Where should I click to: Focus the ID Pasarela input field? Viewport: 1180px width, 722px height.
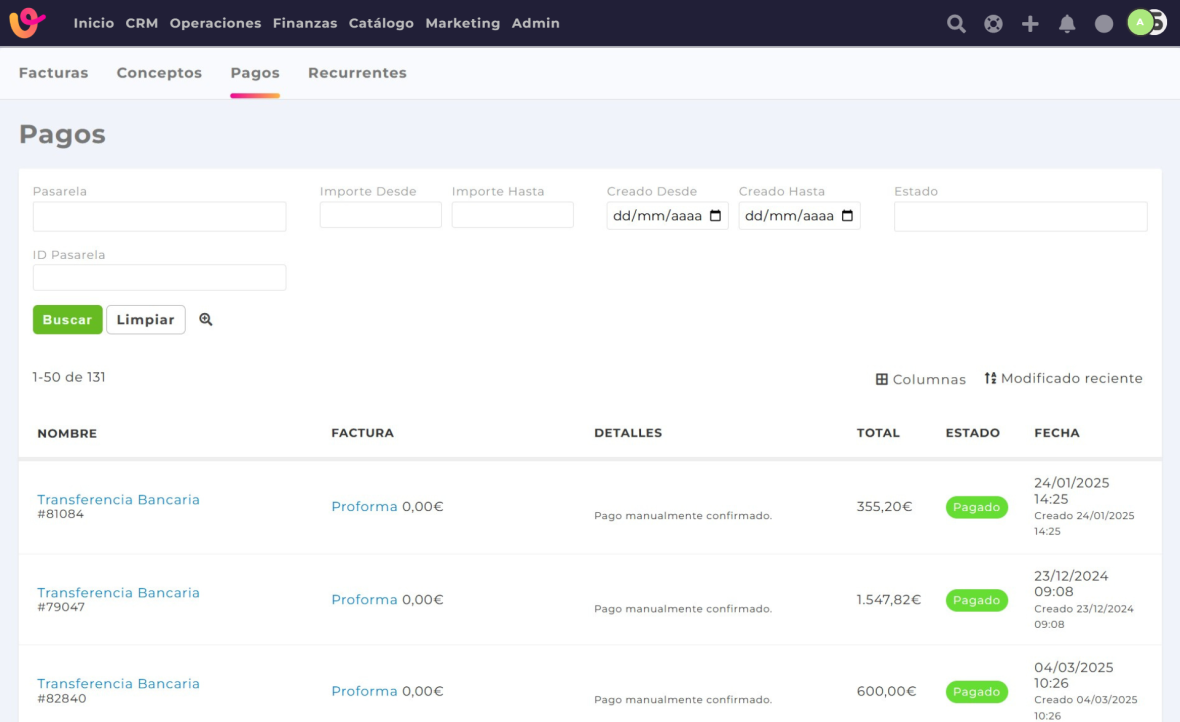[159, 278]
